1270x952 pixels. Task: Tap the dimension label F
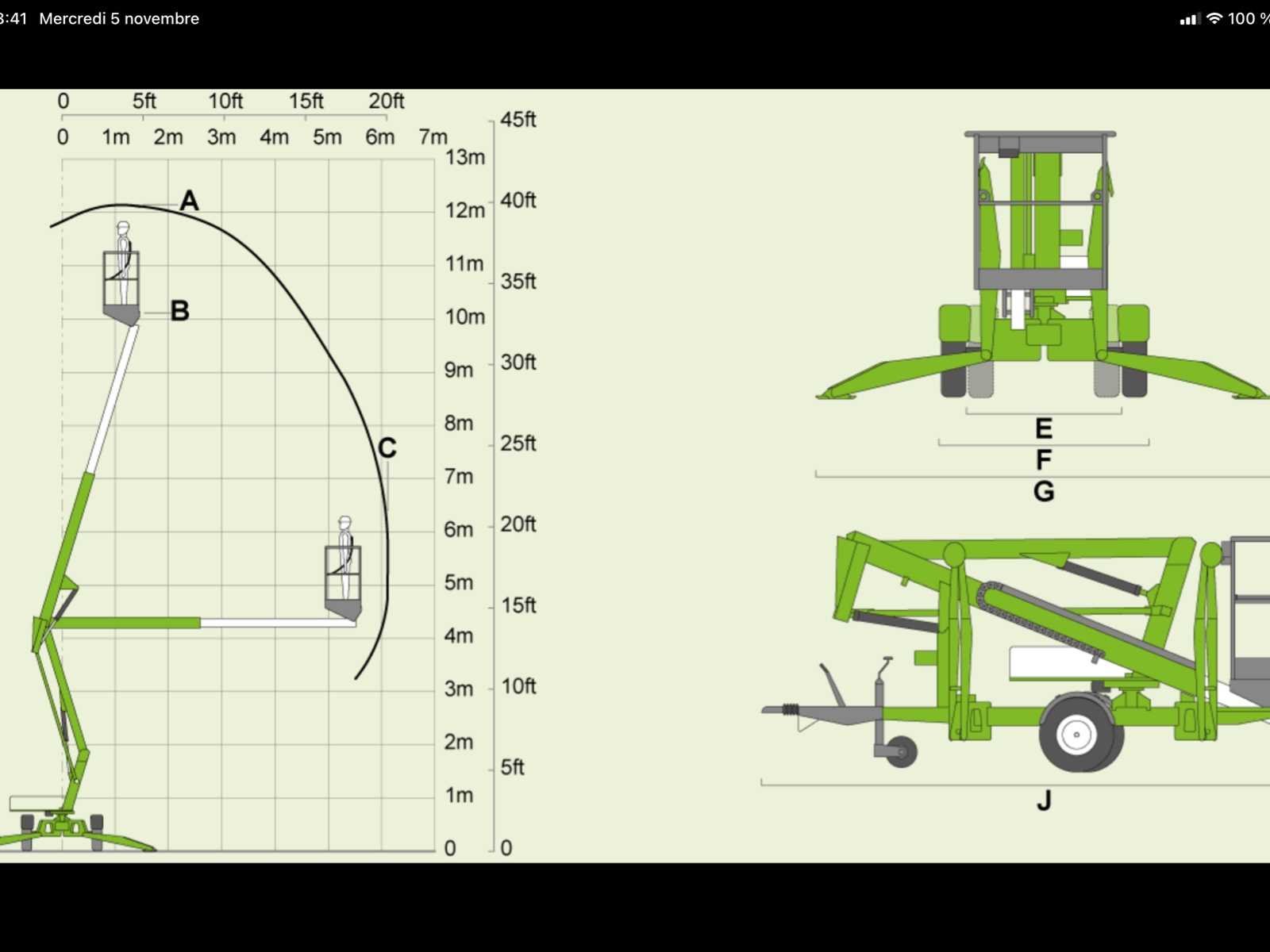click(1044, 460)
